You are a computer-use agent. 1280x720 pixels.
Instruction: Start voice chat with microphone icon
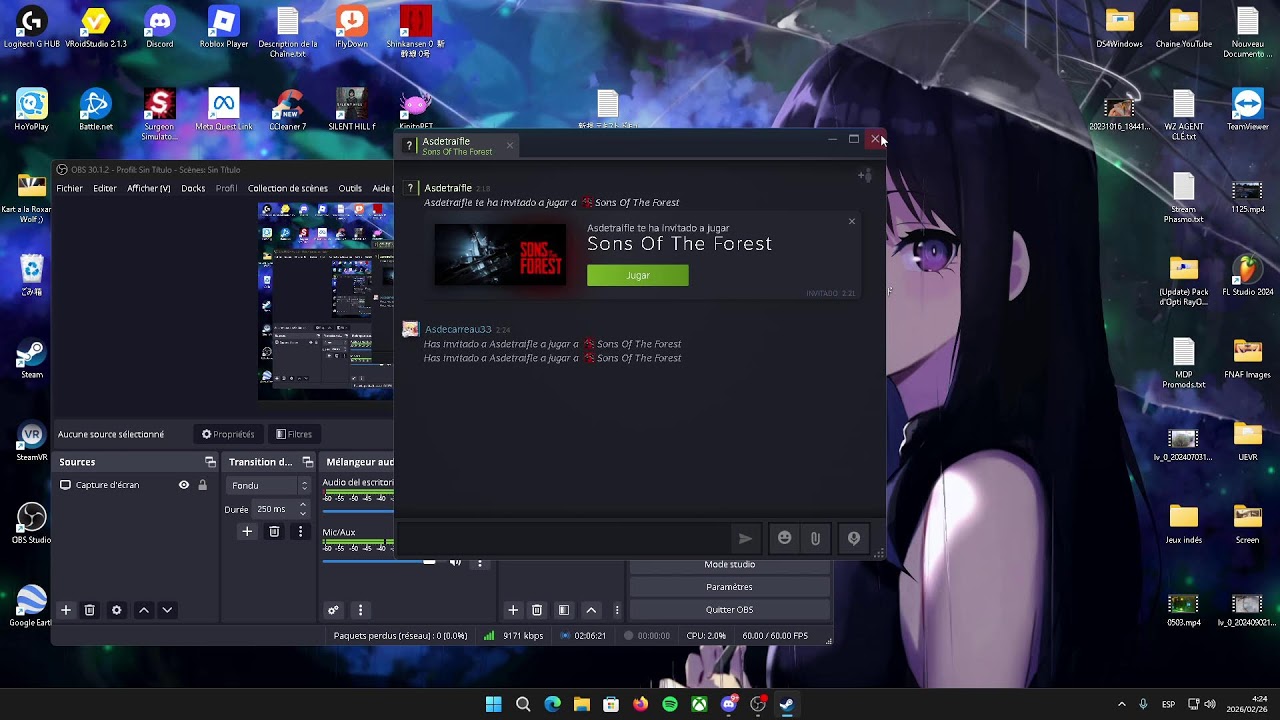click(854, 538)
